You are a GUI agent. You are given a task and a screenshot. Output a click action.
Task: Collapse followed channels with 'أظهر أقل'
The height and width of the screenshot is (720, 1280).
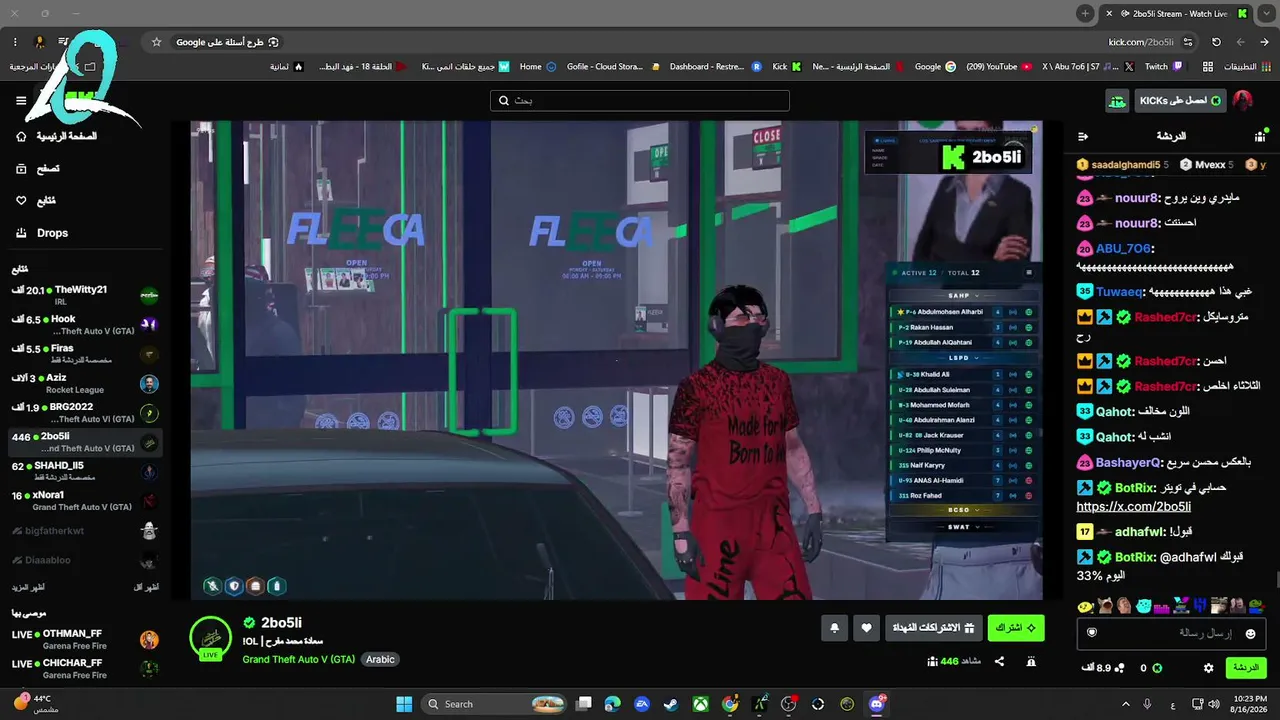point(146,587)
